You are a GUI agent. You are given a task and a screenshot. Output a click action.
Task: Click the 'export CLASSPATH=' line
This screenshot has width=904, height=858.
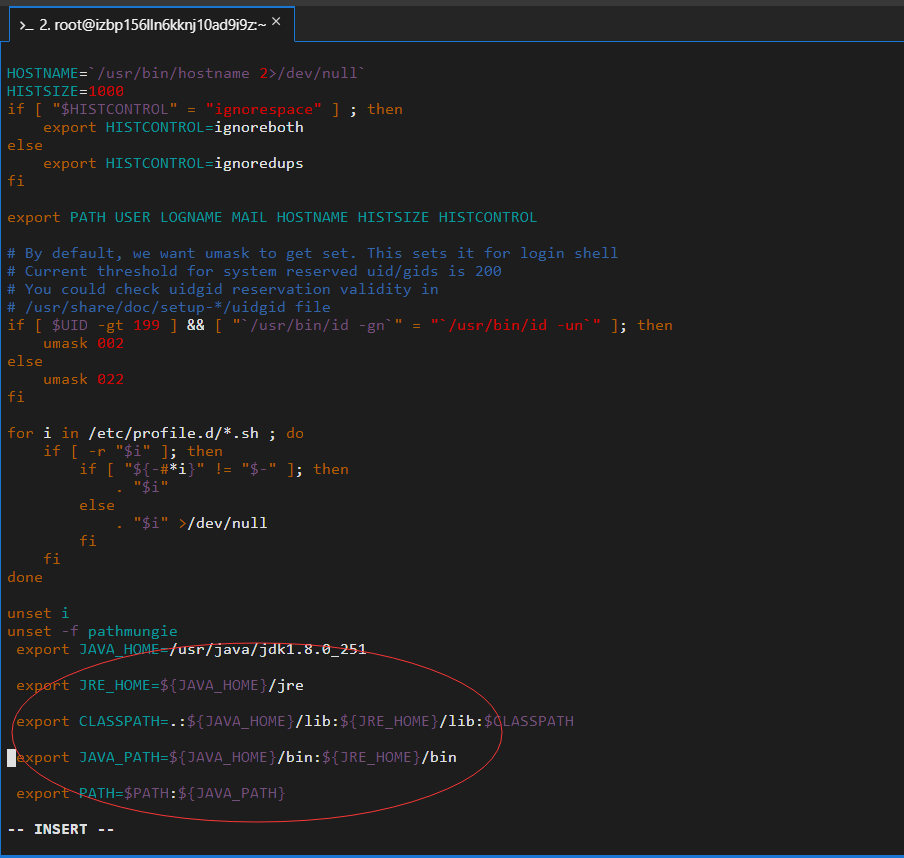295,721
